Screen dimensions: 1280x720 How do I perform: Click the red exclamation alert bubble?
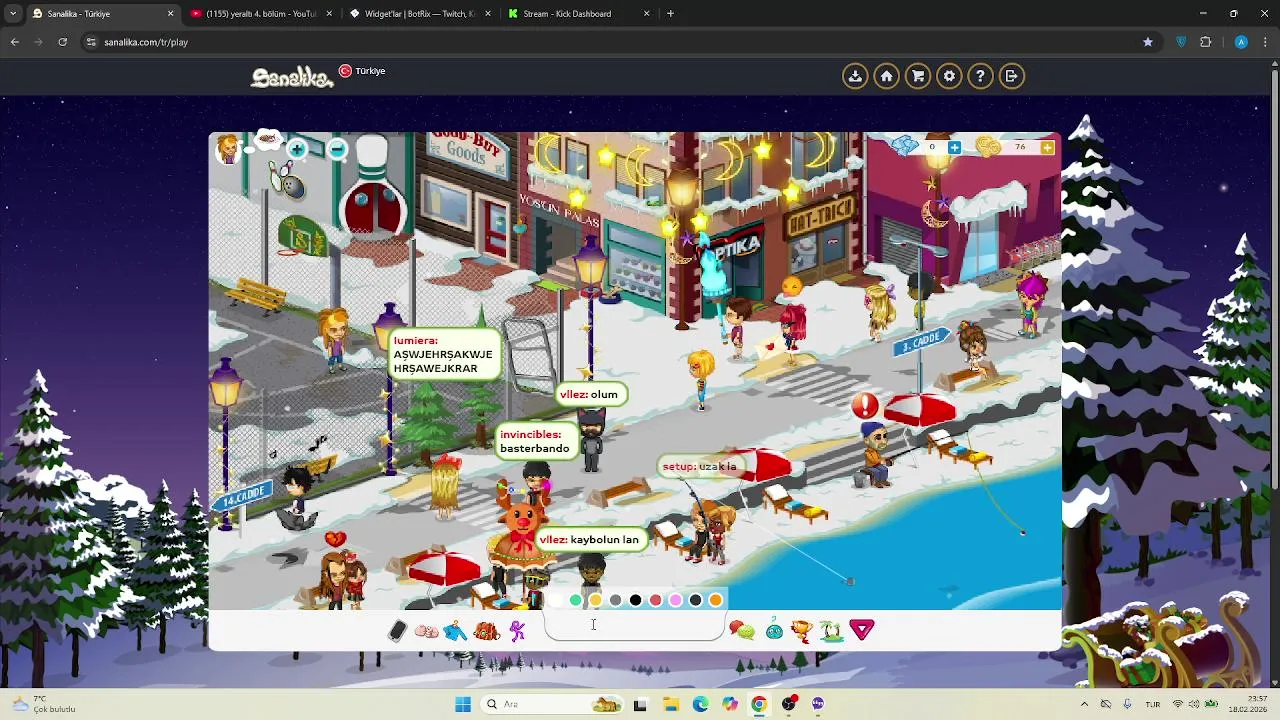(x=865, y=406)
